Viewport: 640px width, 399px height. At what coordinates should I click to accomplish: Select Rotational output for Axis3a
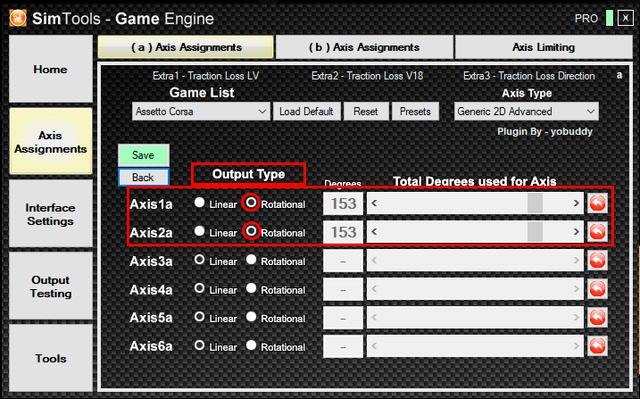click(251, 259)
